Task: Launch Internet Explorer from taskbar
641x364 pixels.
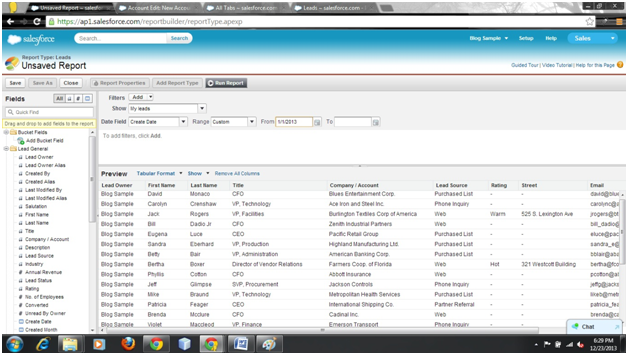Action: tap(43, 344)
